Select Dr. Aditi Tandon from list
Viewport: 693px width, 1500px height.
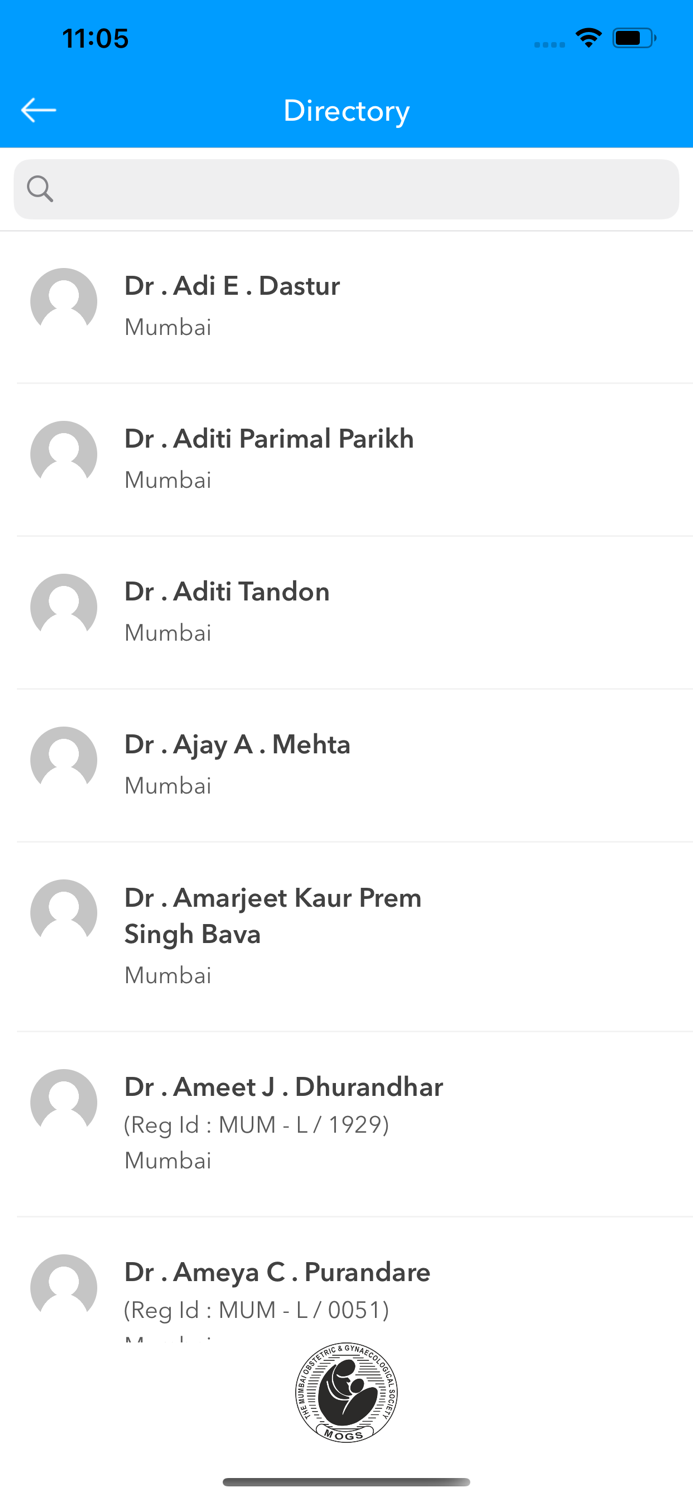point(227,592)
